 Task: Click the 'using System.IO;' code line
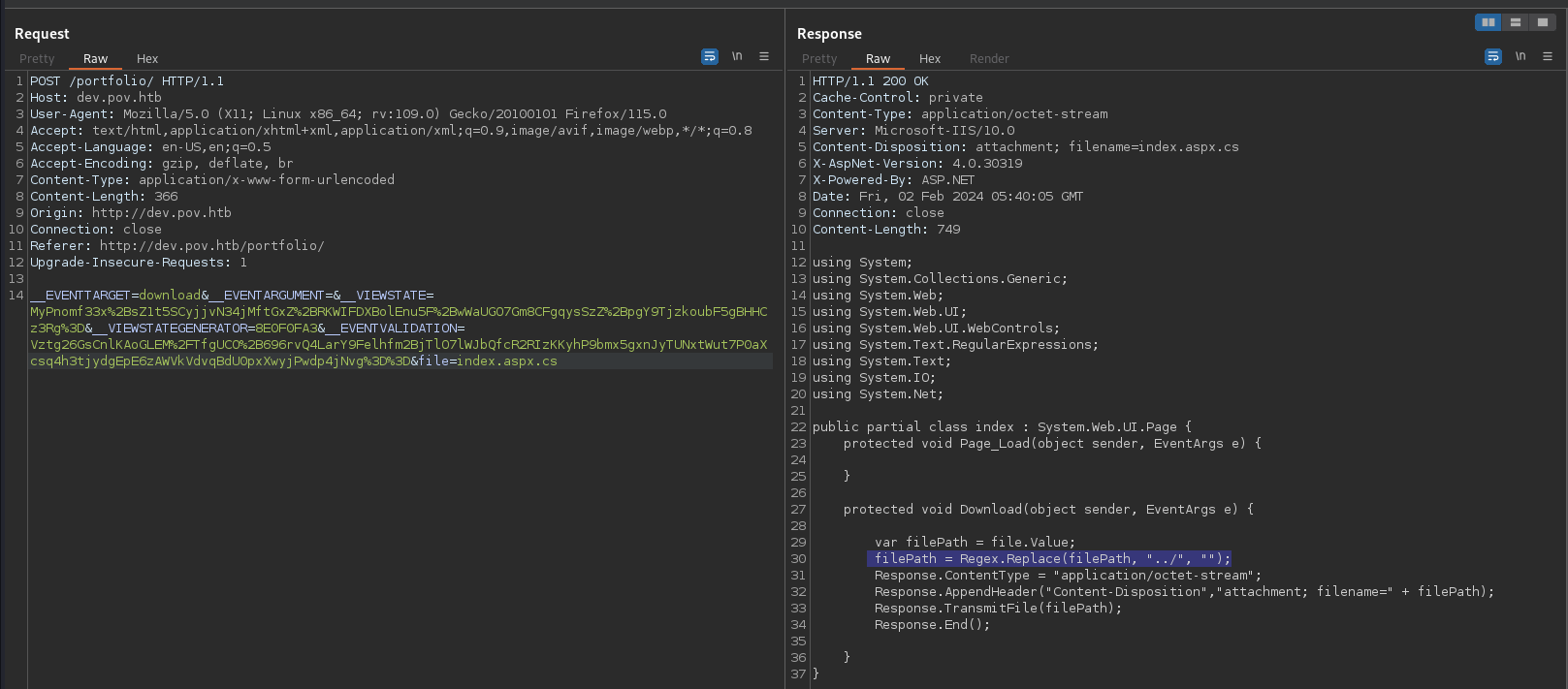pos(875,378)
